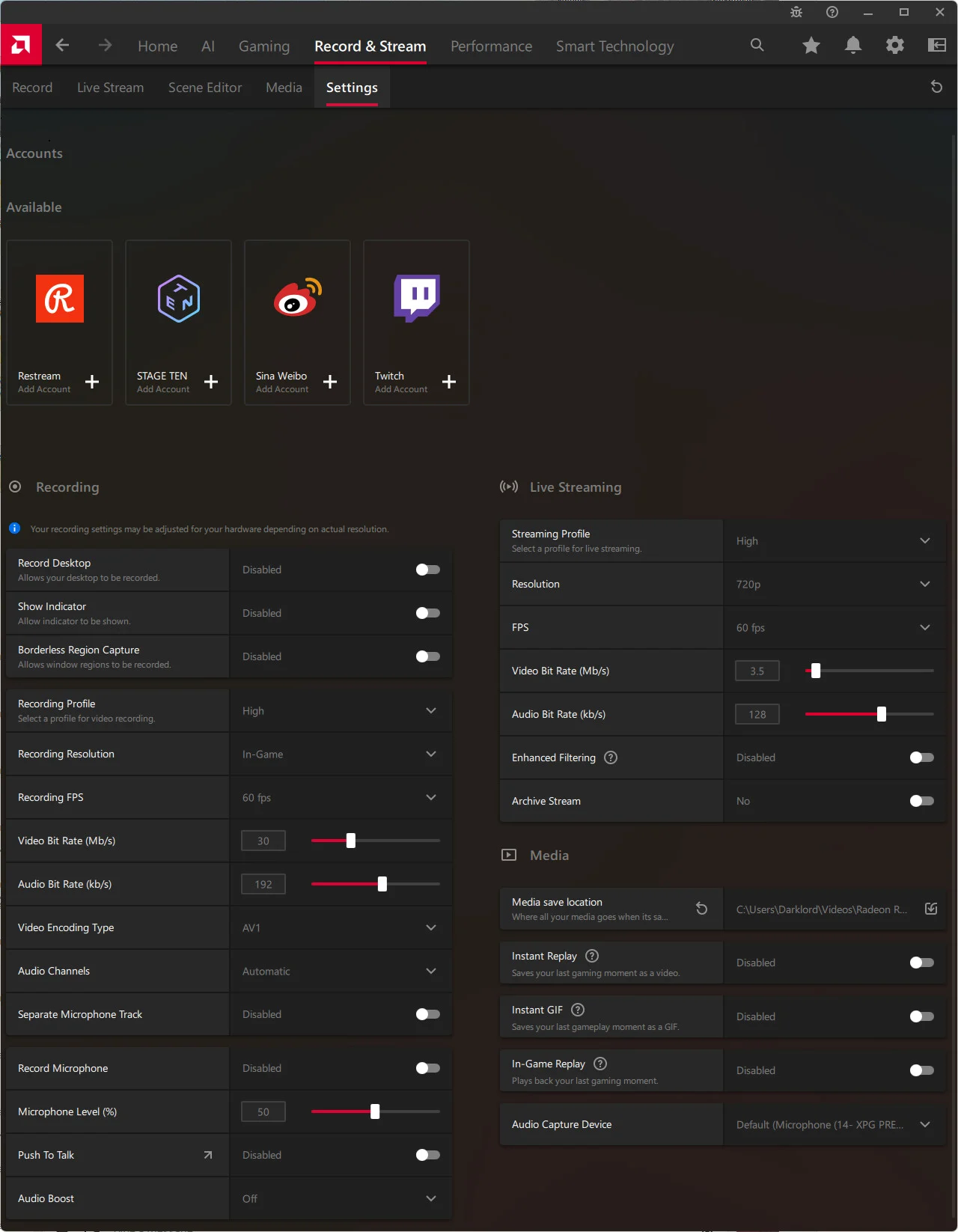Add a Restream account
Image resolution: width=958 pixels, height=1232 pixels.
[91, 382]
